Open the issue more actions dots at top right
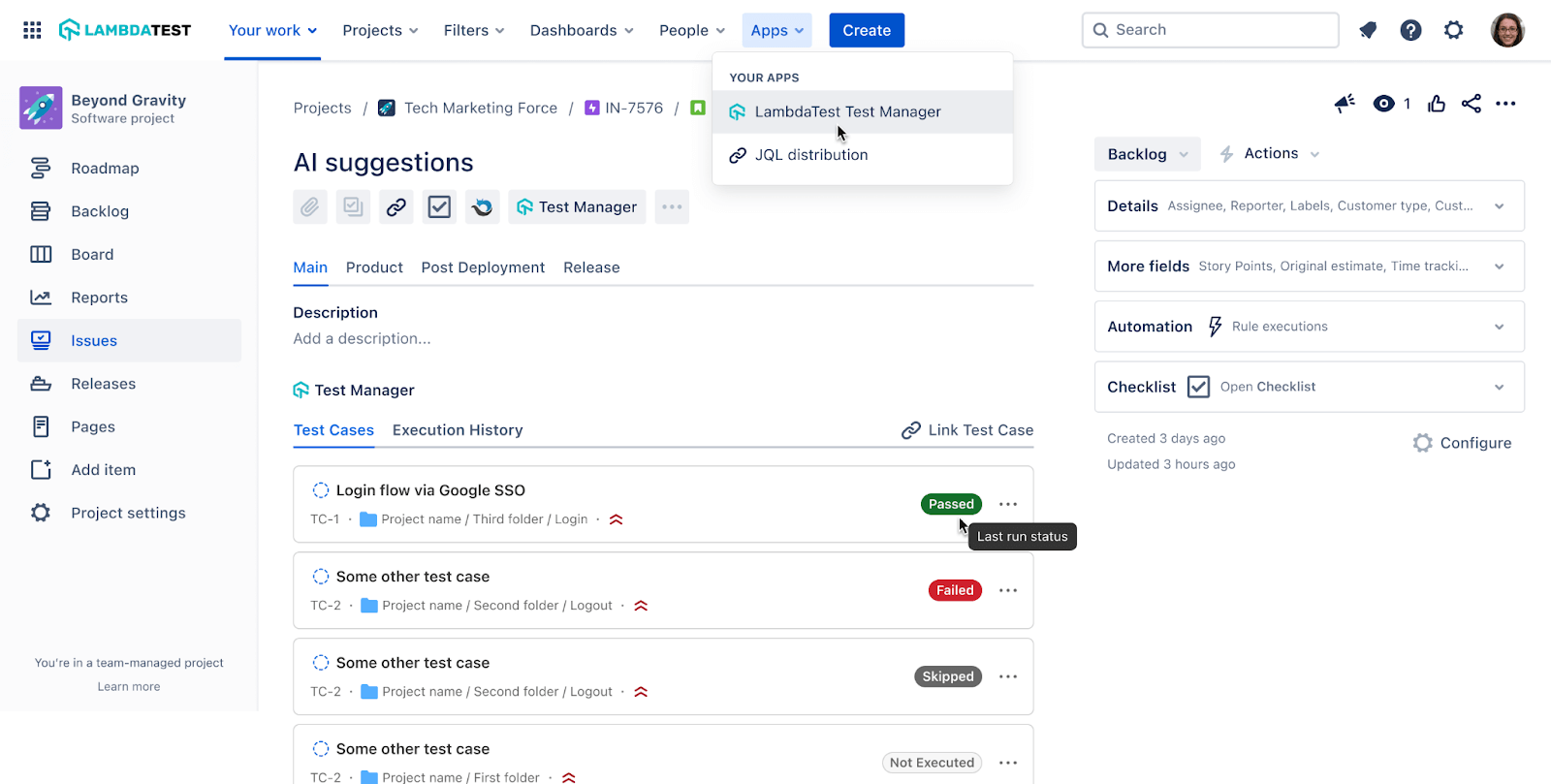The height and width of the screenshot is (784, 1551). (x=1505, y=103)
